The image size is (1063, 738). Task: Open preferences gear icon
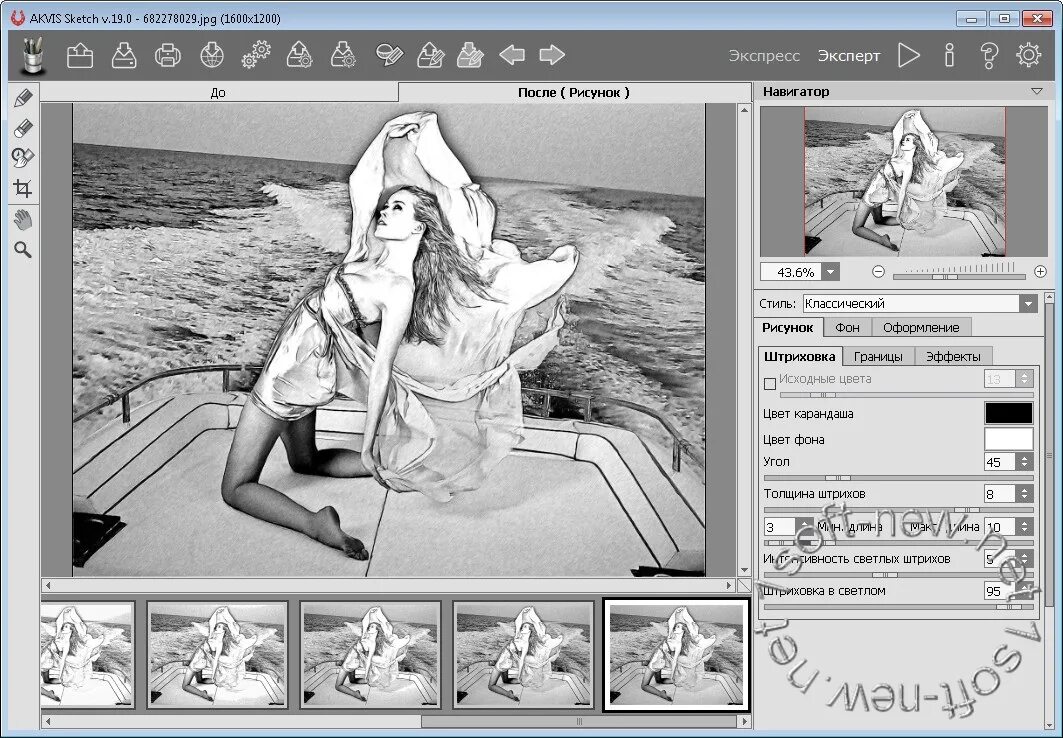click(1028, 55)
